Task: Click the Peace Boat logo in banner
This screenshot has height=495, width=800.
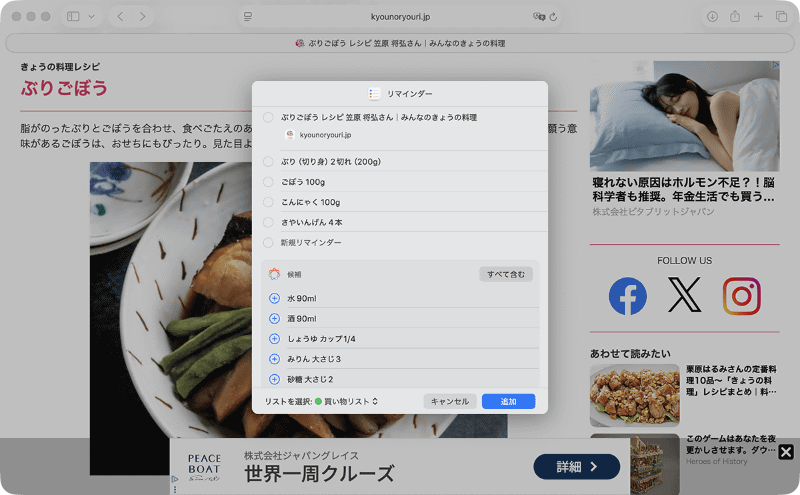Action: pos(204,467)
